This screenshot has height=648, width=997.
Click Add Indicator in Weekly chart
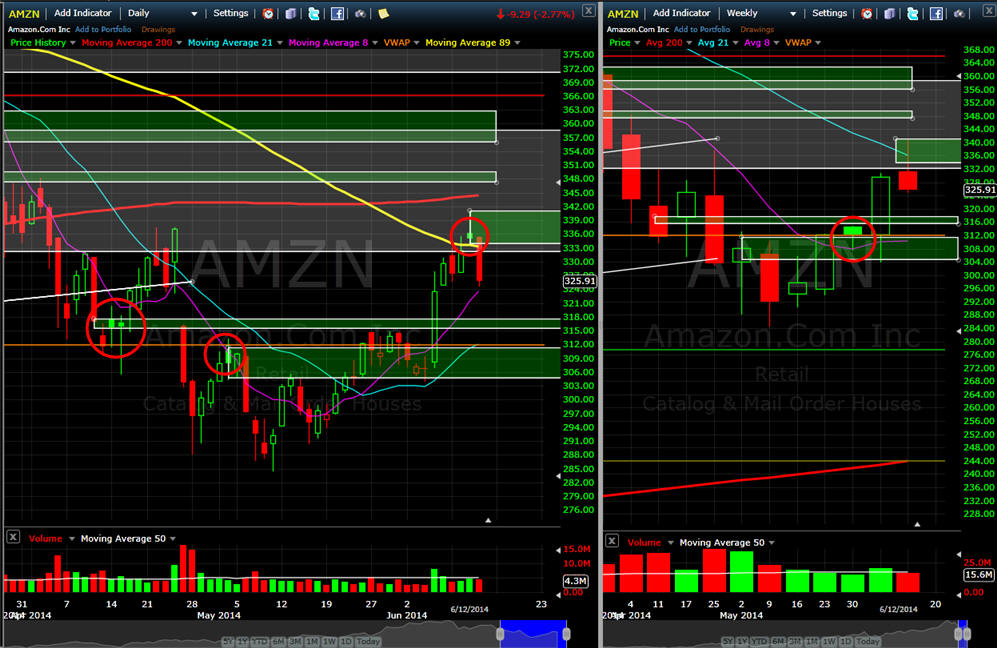tap(682, 13)
